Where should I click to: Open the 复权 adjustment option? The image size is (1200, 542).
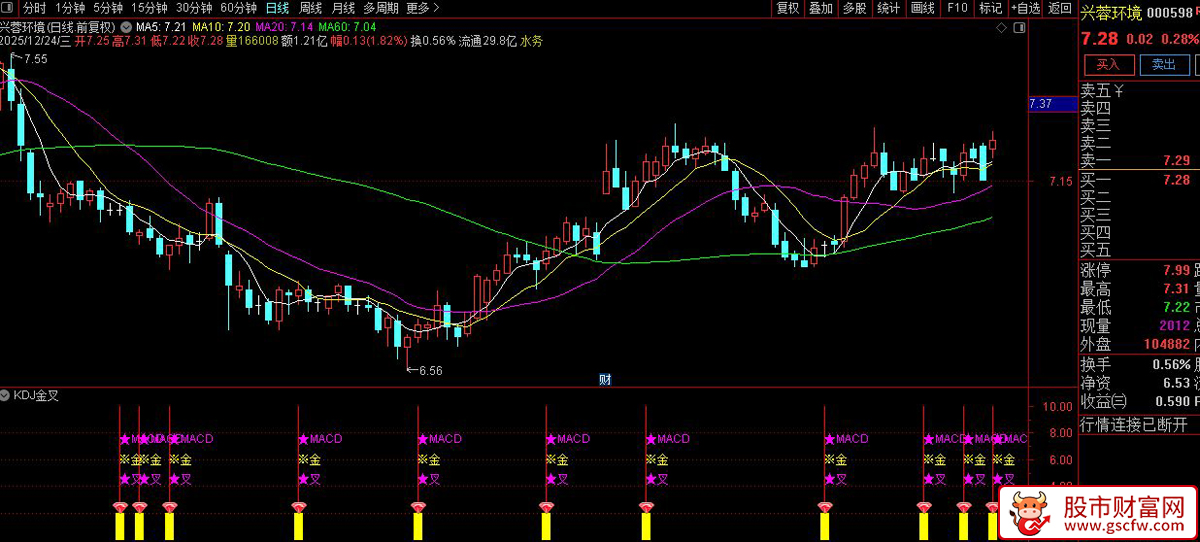click(x=788, y=8)
